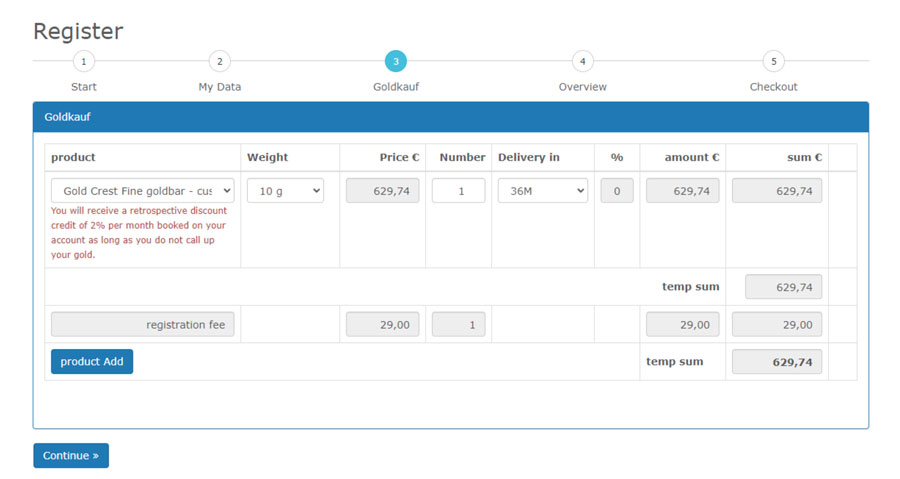Click the registration fee sum € field
This screenshot has width=900, height=479.
[x=776, y=324]
